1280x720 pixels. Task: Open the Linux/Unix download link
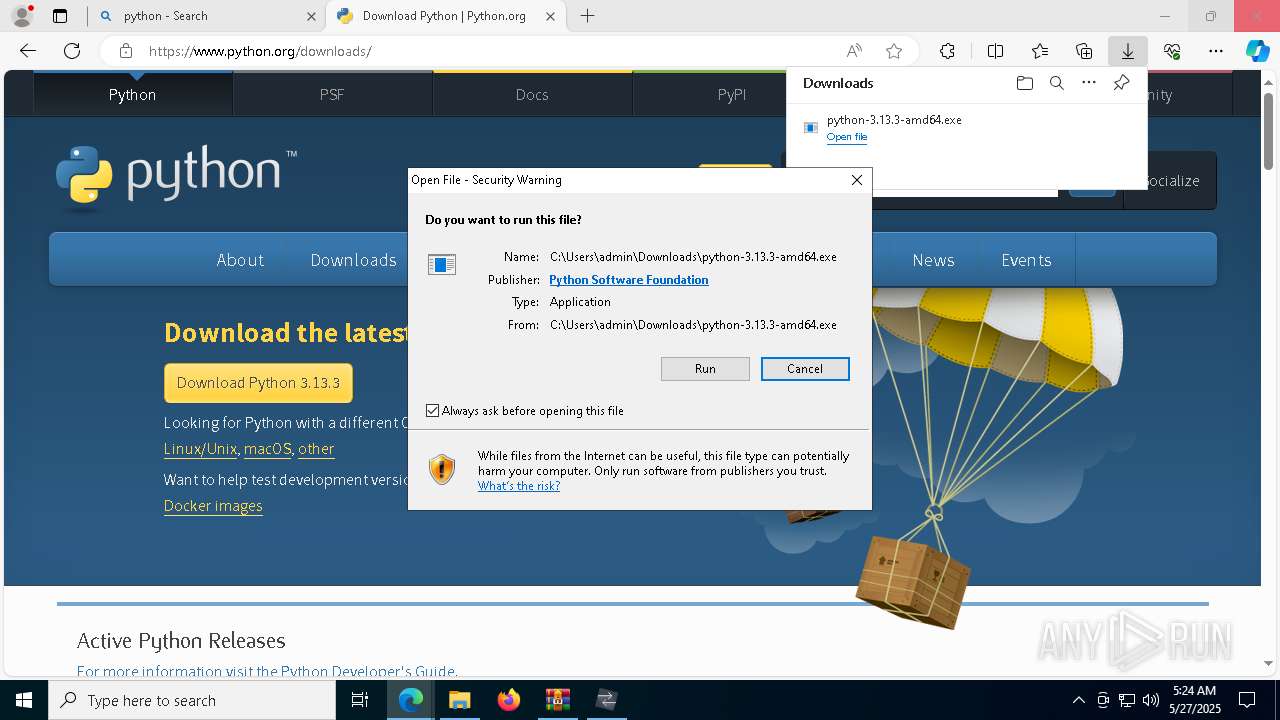tap(200, 449)
